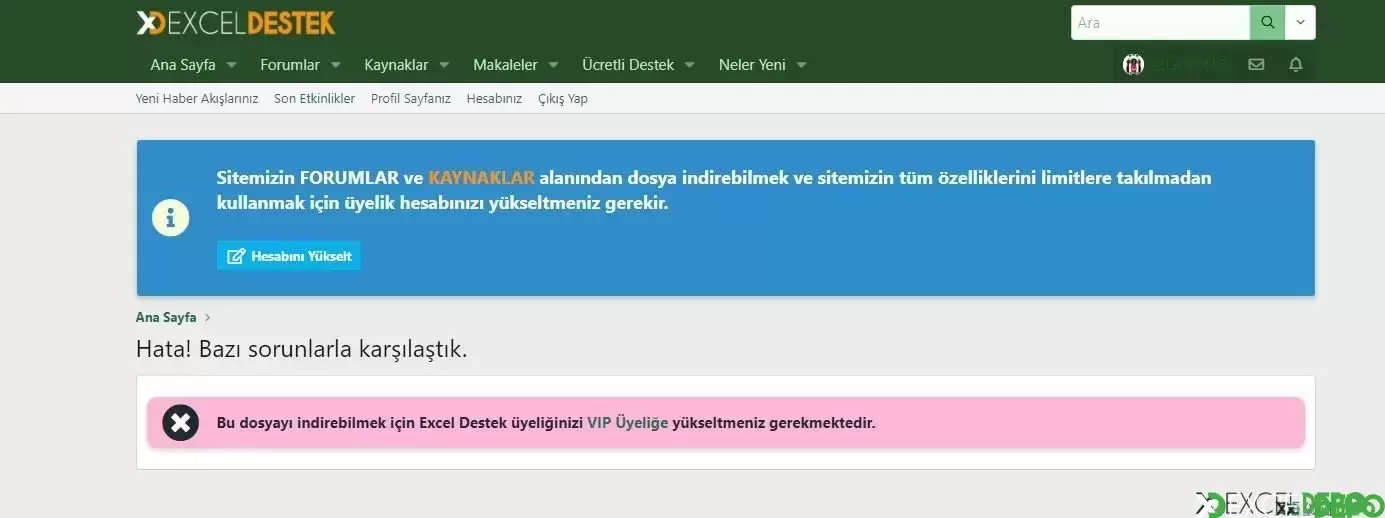
Task: Expand the Ana Sayfa dropdown arrow
Action: 232,65
